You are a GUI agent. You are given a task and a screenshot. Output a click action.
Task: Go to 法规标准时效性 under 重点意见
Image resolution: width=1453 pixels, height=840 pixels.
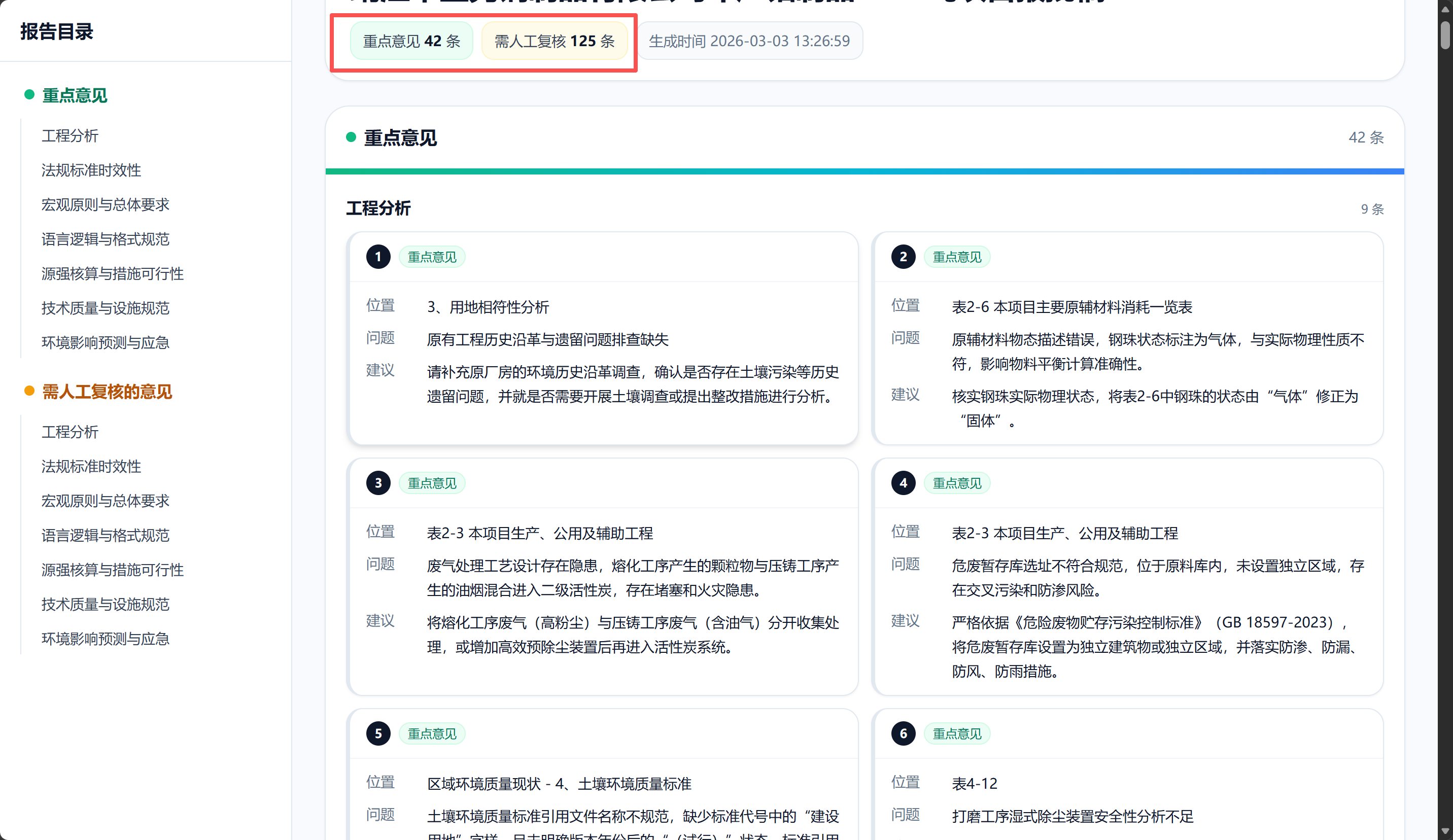pos(91,170)
